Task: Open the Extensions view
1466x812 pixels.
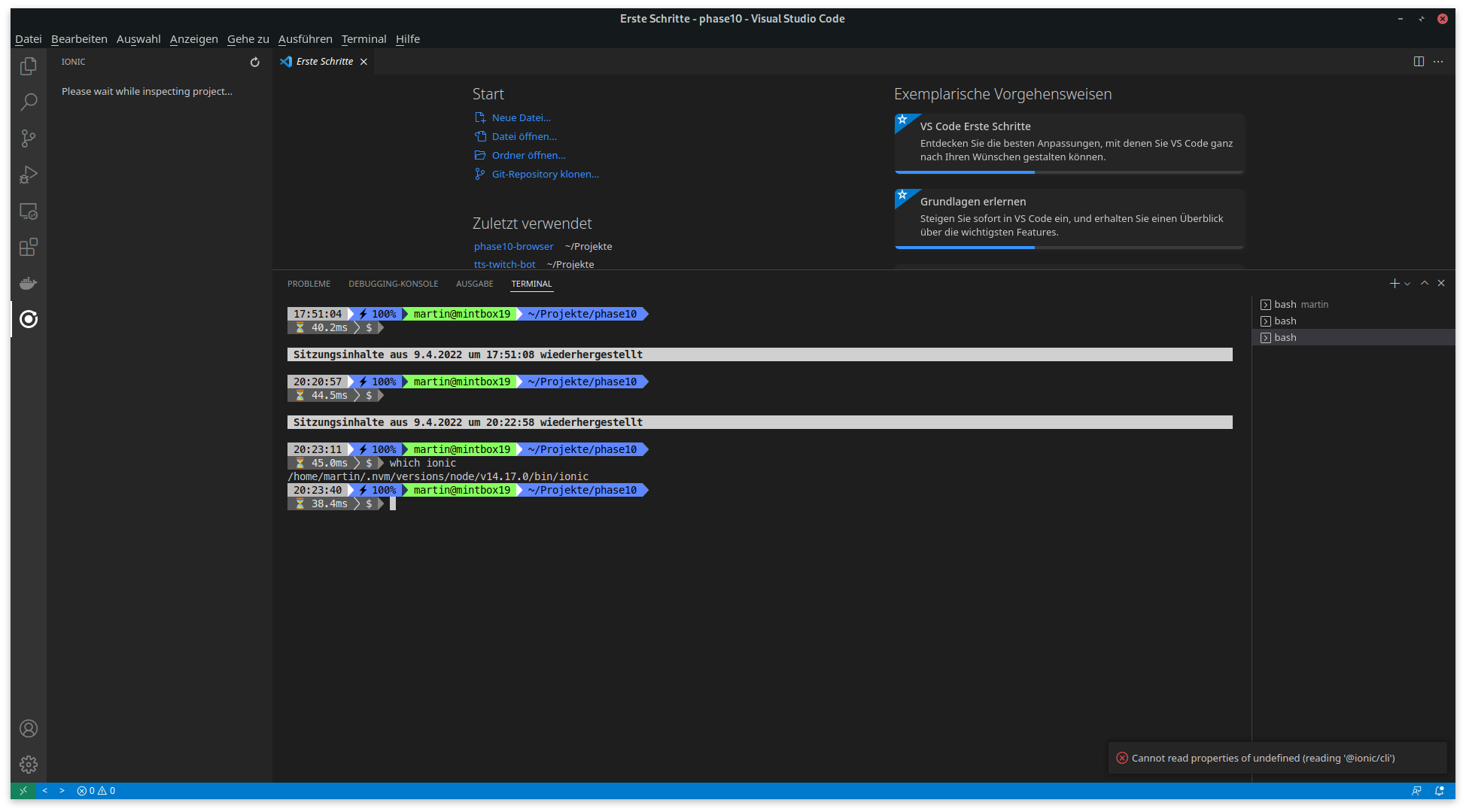Action: (28, 247)
